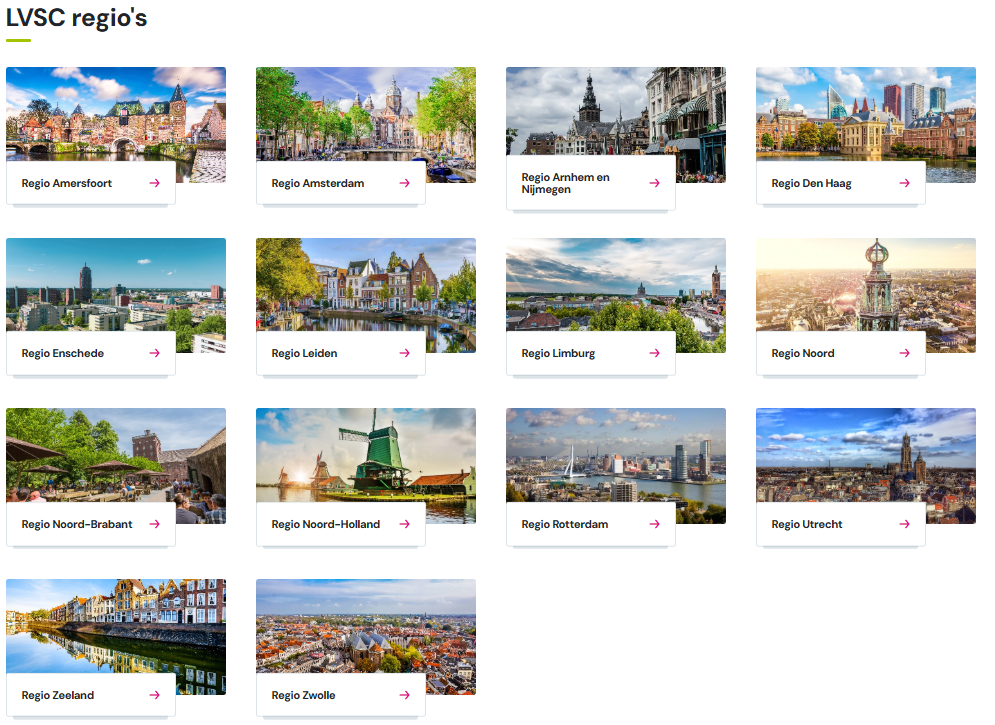Click the arrow icon beside Regio Limburg
Viewport: 995px width, 725px height.
[x=655, y=353]
